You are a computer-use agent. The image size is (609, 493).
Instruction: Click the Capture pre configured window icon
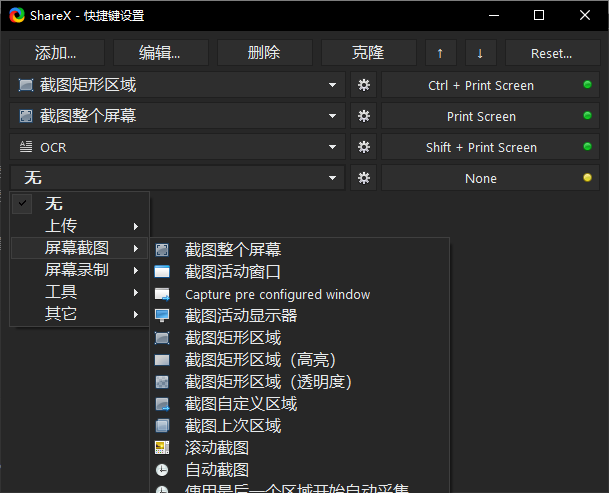click(162, 294)
